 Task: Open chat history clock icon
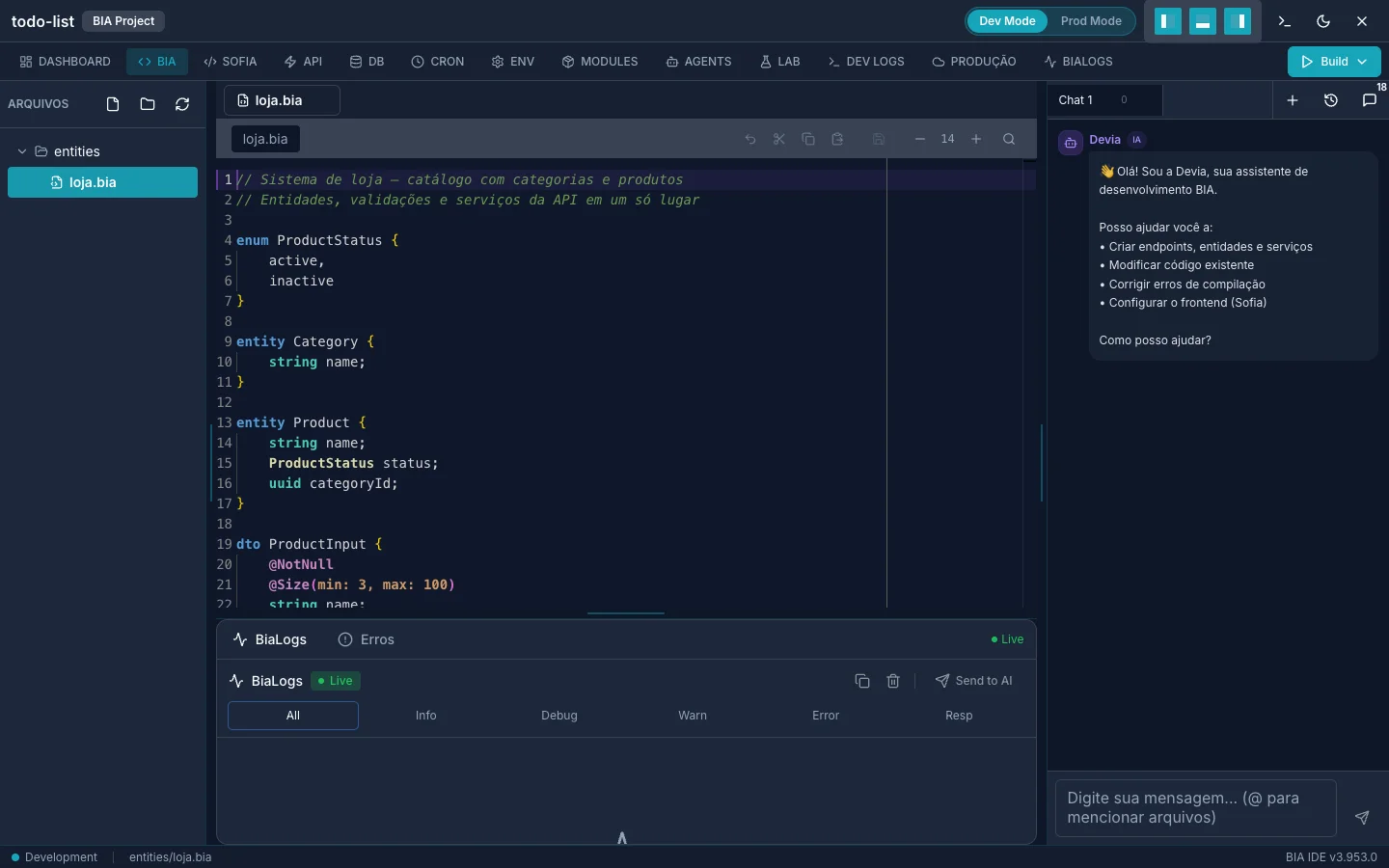(1331, 100)
